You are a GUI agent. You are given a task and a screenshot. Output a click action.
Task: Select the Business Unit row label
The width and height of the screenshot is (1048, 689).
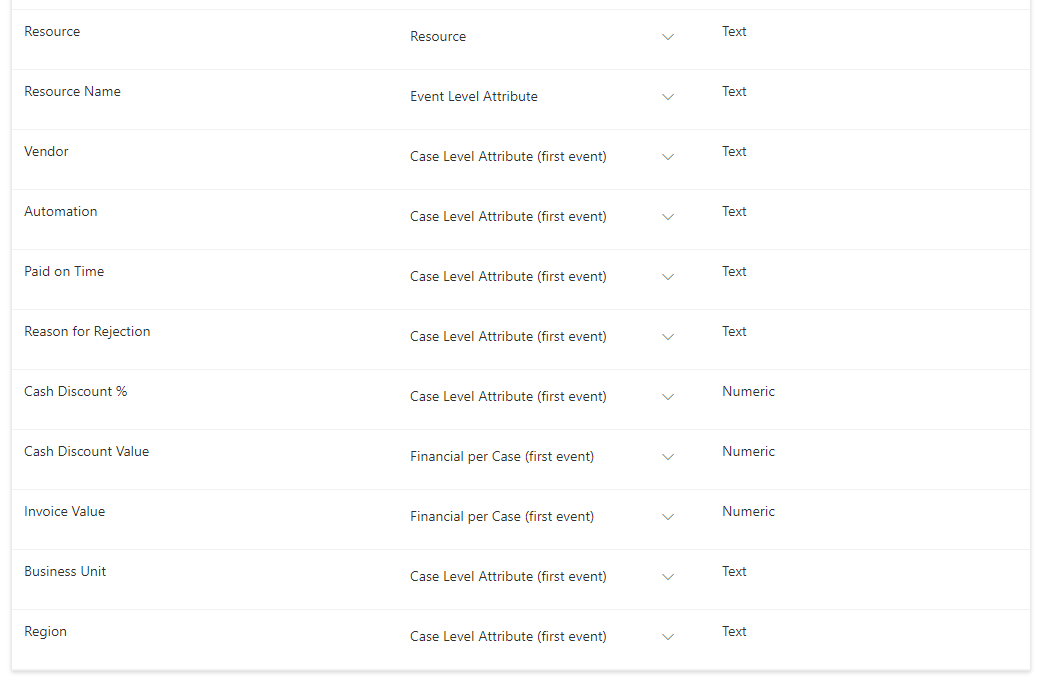tap(65, 572)
